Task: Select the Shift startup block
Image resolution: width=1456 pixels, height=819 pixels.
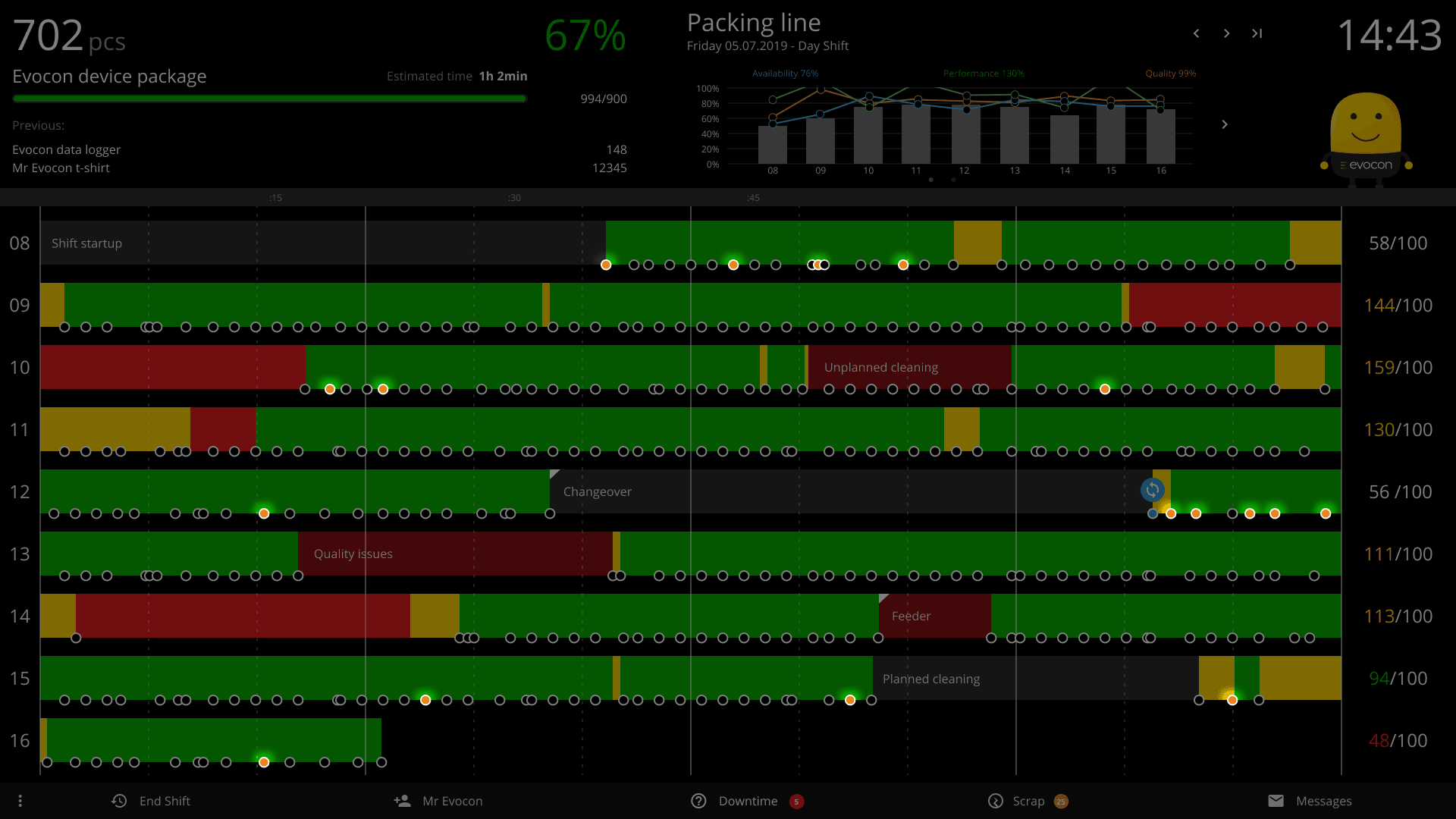Action: click(323, 243)
